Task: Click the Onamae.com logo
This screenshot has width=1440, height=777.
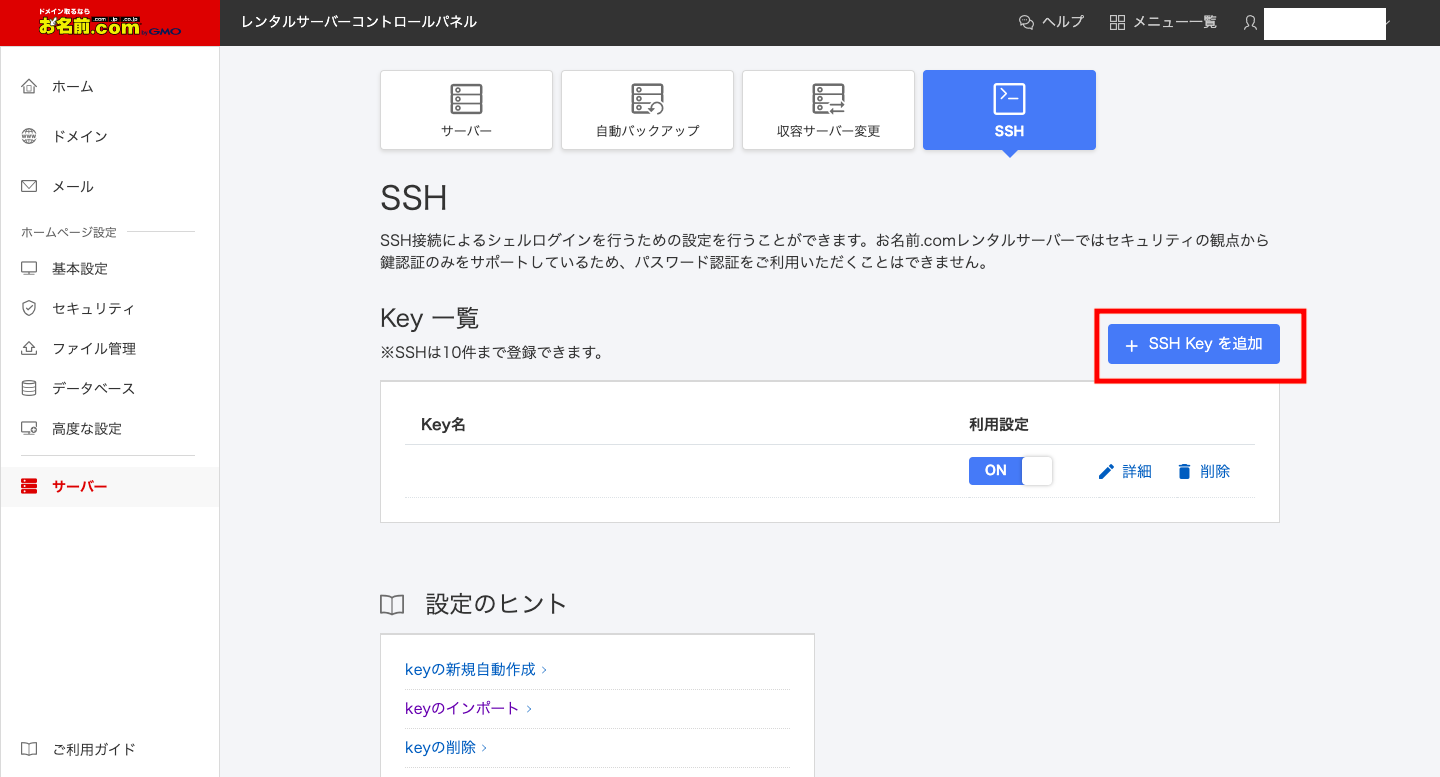Action: click(110, 23)
